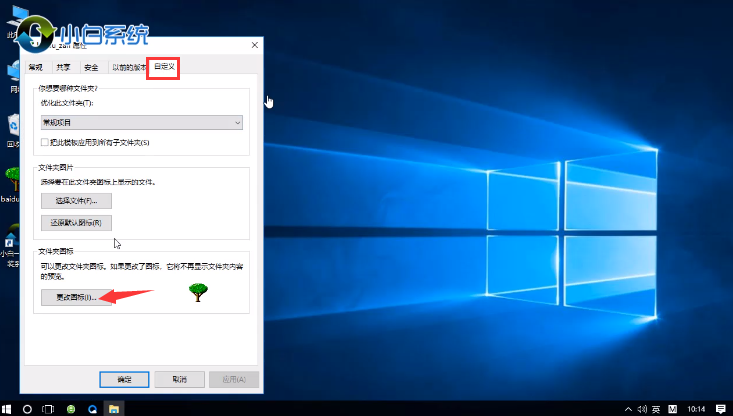Click the Windows Start button
The image size is (733, 416).
[x=7, y=408]
